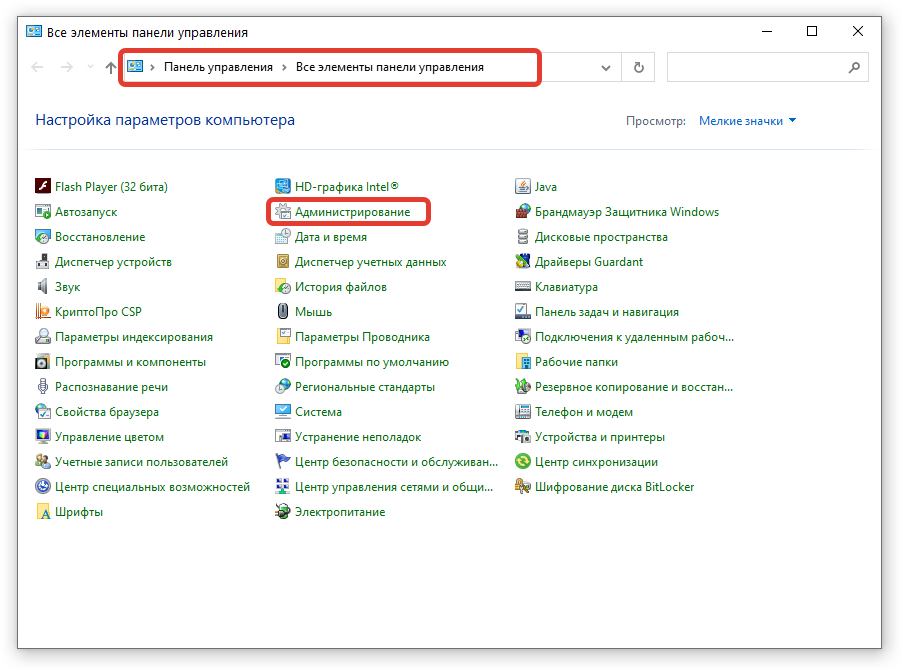Select Панель управления in the breadcrumb
903x671 pixels.
(x=218, y=67)
